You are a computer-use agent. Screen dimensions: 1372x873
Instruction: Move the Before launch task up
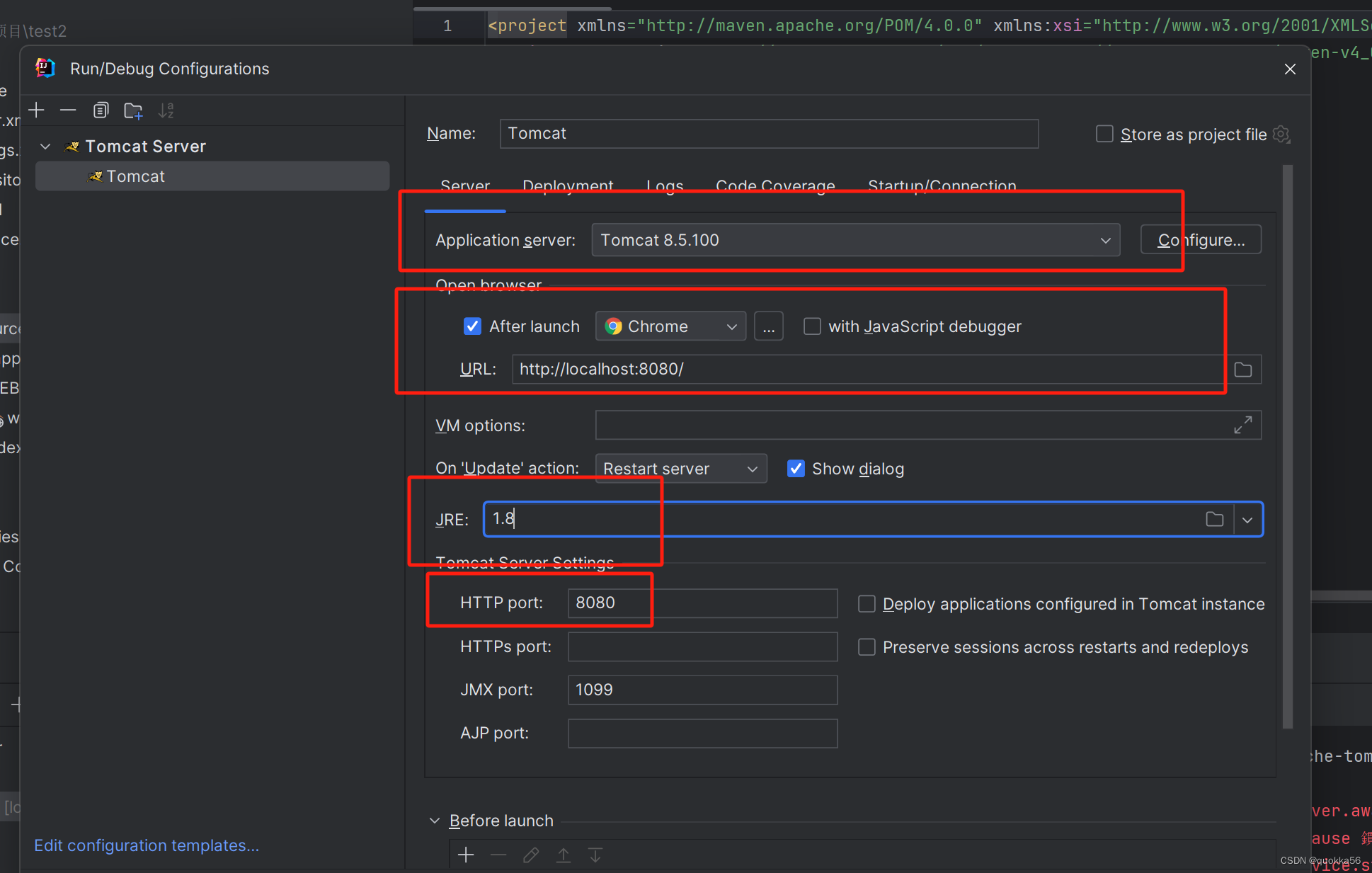[x=564, y=855]
